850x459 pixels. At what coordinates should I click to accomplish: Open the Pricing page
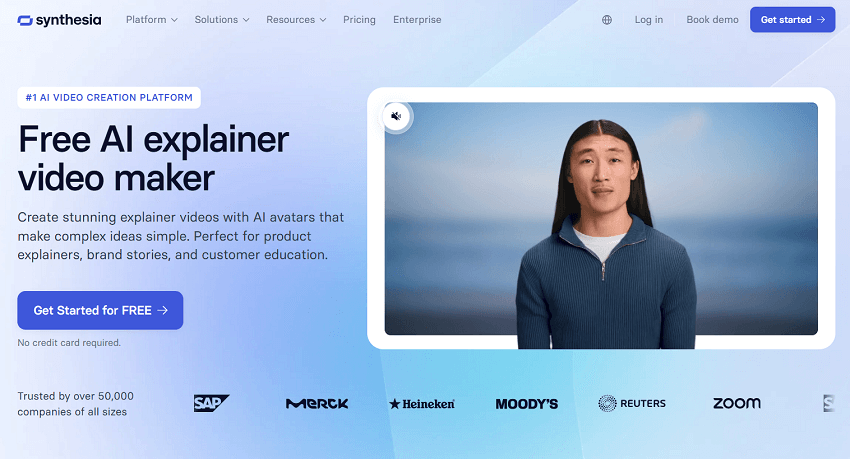click(359, 20)
